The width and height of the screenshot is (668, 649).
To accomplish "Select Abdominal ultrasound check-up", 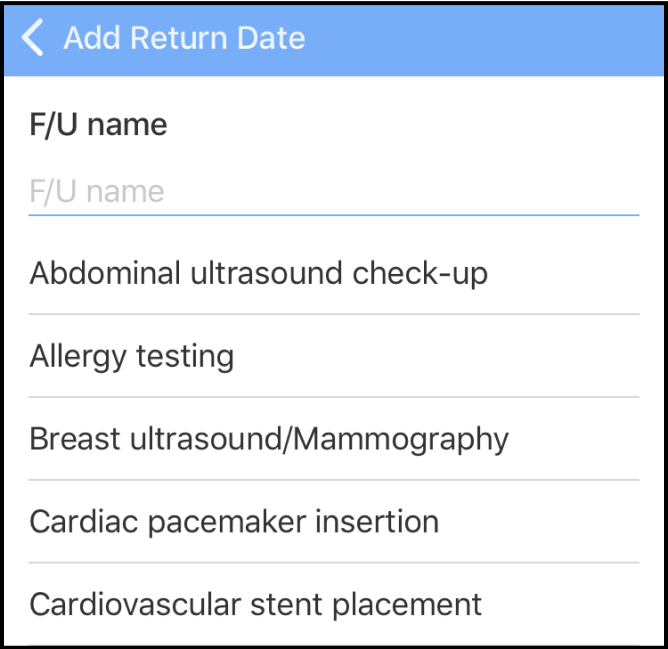I will [x=259, y=273].
